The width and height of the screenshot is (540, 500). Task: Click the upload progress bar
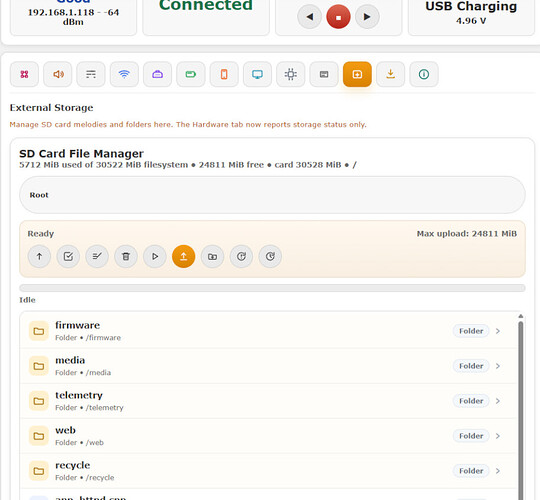point(272,288)
